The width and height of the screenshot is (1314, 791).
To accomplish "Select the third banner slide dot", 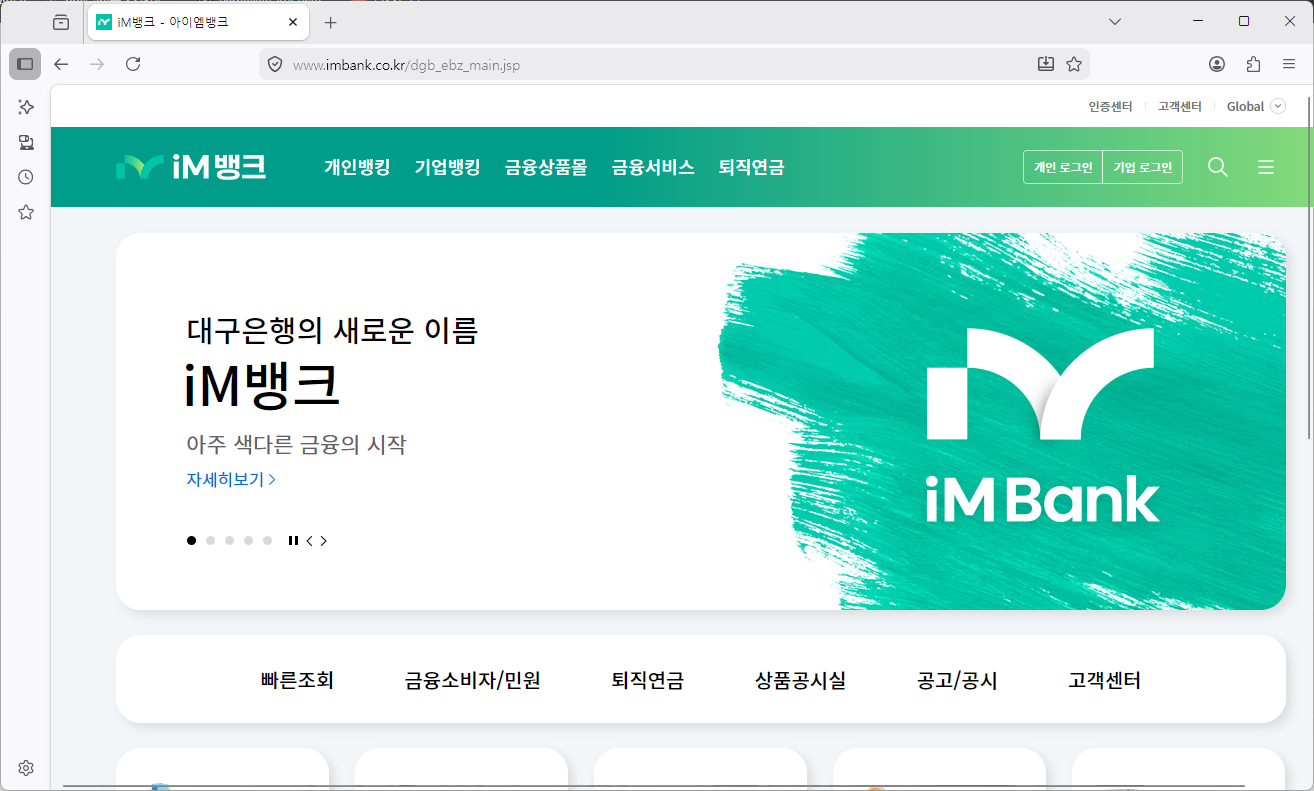I will pos(229,540).
